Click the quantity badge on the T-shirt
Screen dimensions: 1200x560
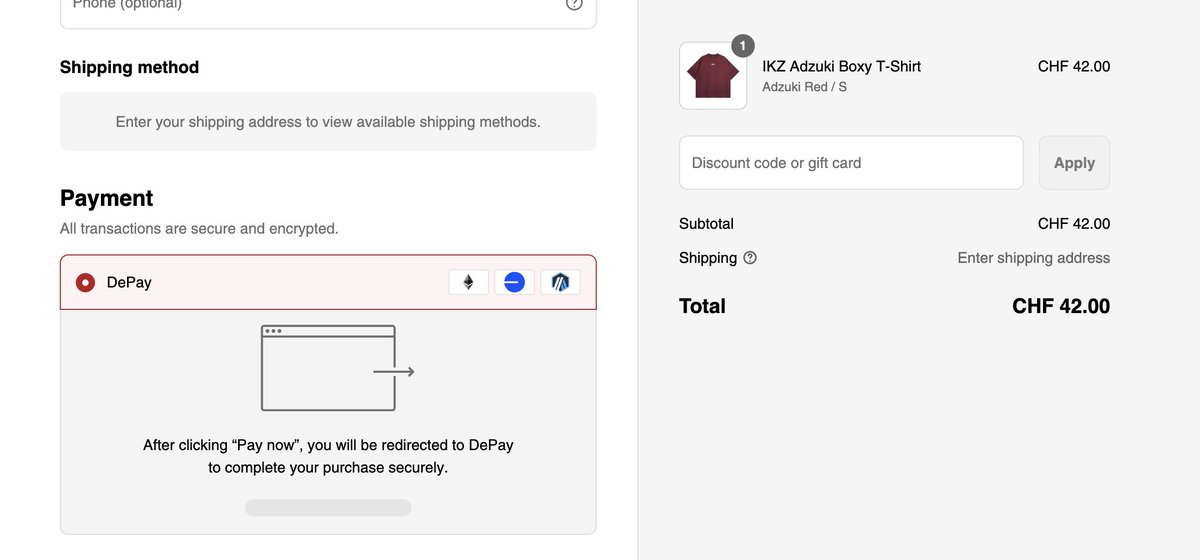(x=743, y=46)
